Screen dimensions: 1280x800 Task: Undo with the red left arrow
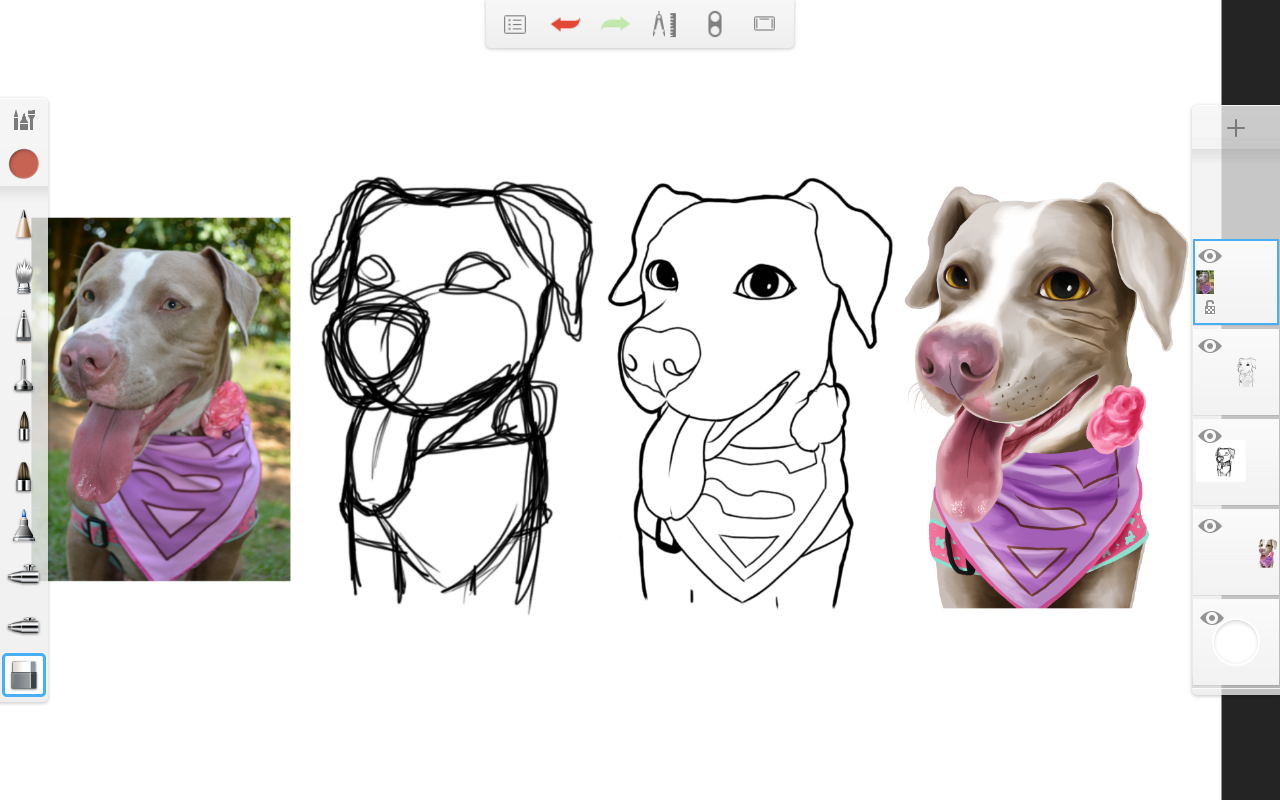pyautogui.click(x=565, y=24)
